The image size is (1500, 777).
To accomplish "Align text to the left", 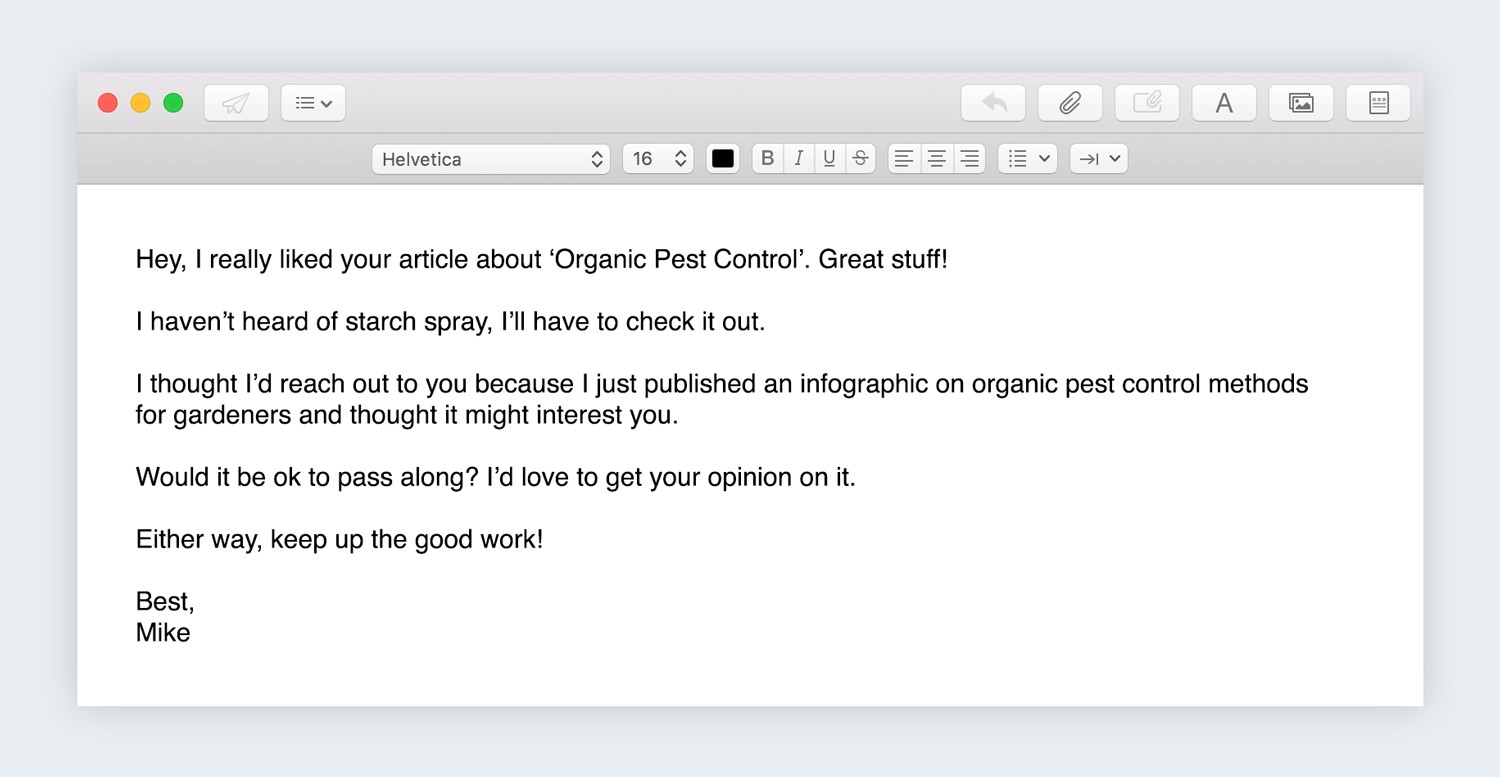I will pyautogui.click(x=904, y=158).
